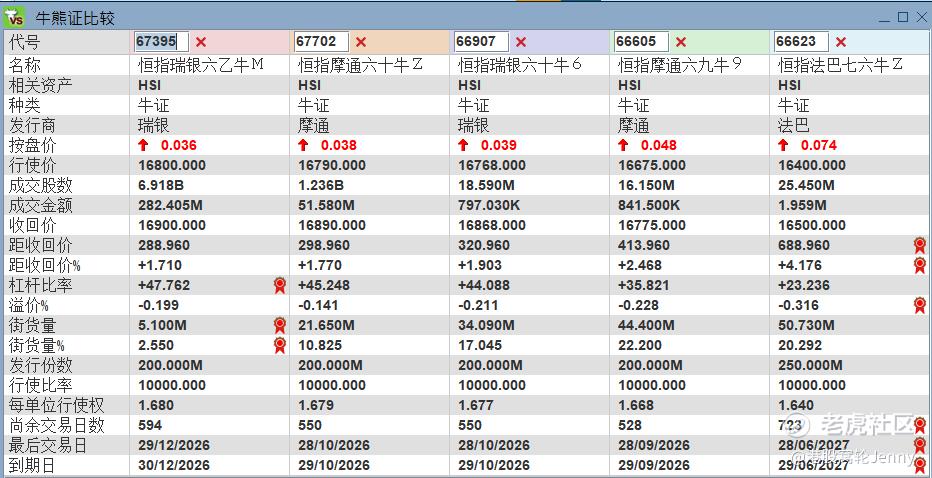Click the 杠杆比率 row label
Image resolution: width=932 pixels, height=478 pixels.
(x=40, y=285)
